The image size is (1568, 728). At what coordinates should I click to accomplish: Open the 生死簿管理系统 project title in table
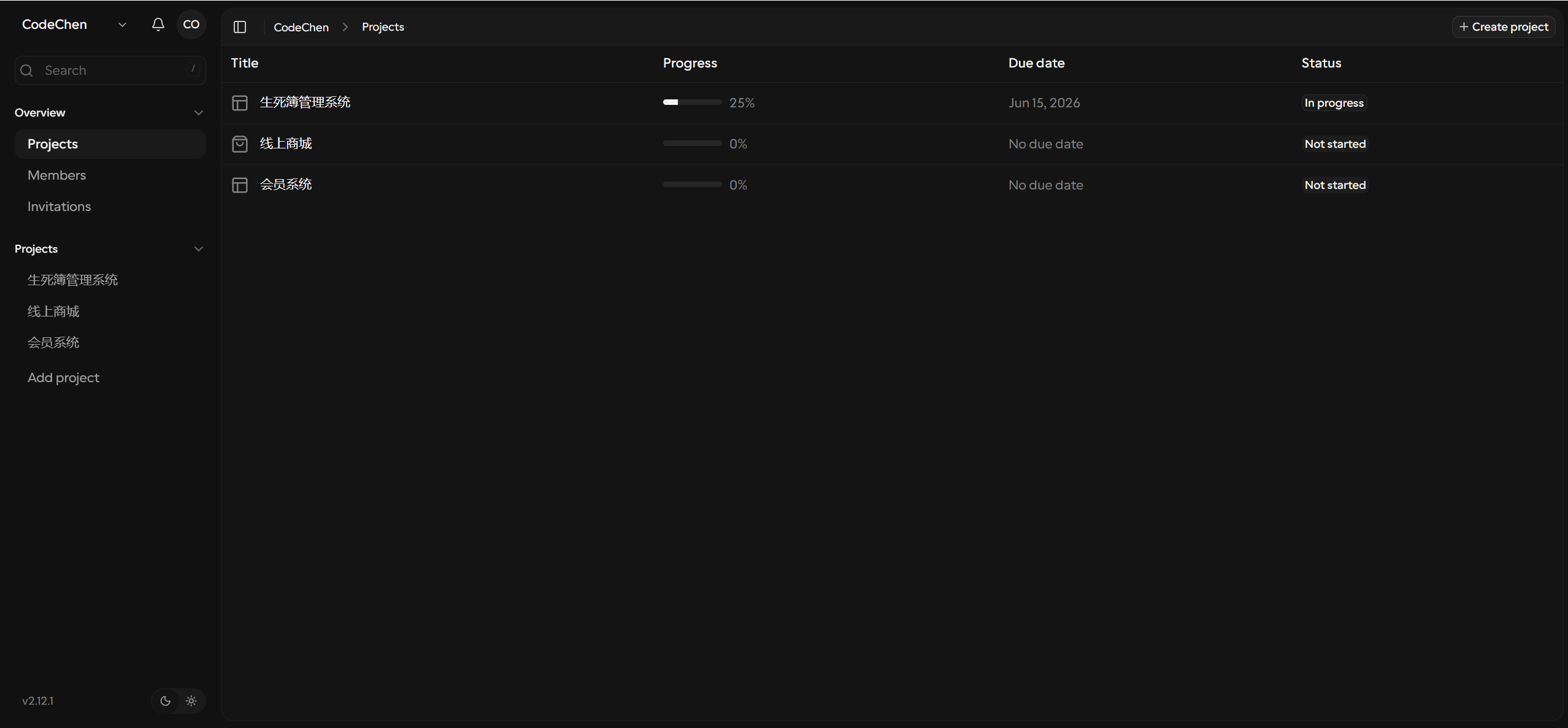[x=306, y=102]
